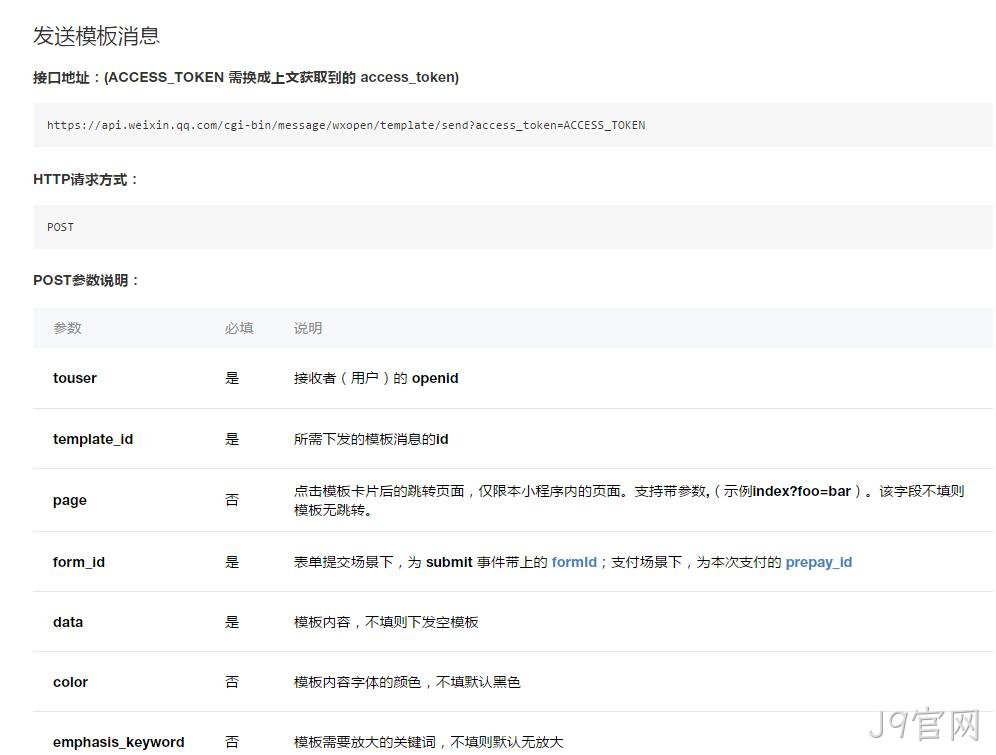This screenshot has width=996, height=755.
Task: Select the emphasis_keyword parameter name
Action: click(x=119, y=742)
